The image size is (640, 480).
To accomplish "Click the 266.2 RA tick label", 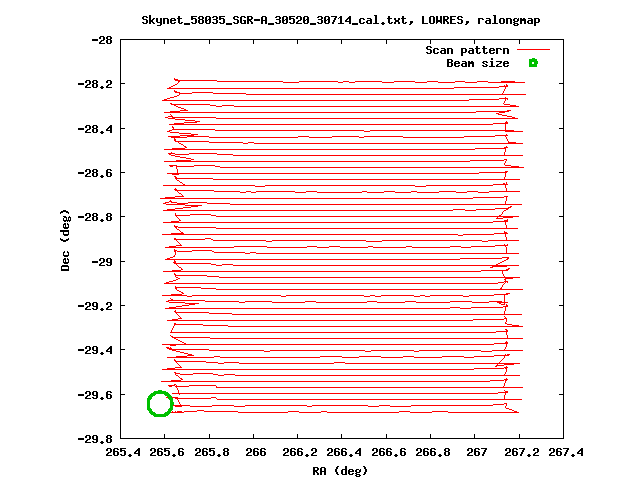I will pos(300,452).
